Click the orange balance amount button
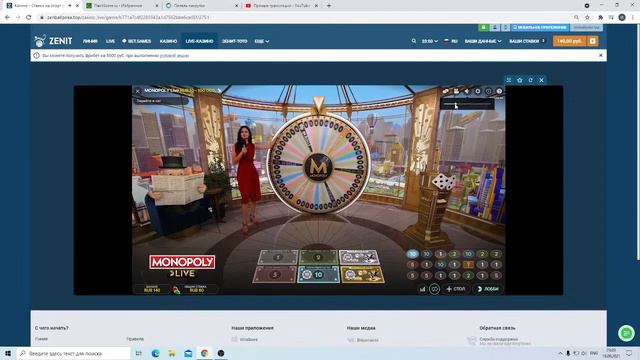This screenshot has width=640, height=360. (x=569, y=41)
